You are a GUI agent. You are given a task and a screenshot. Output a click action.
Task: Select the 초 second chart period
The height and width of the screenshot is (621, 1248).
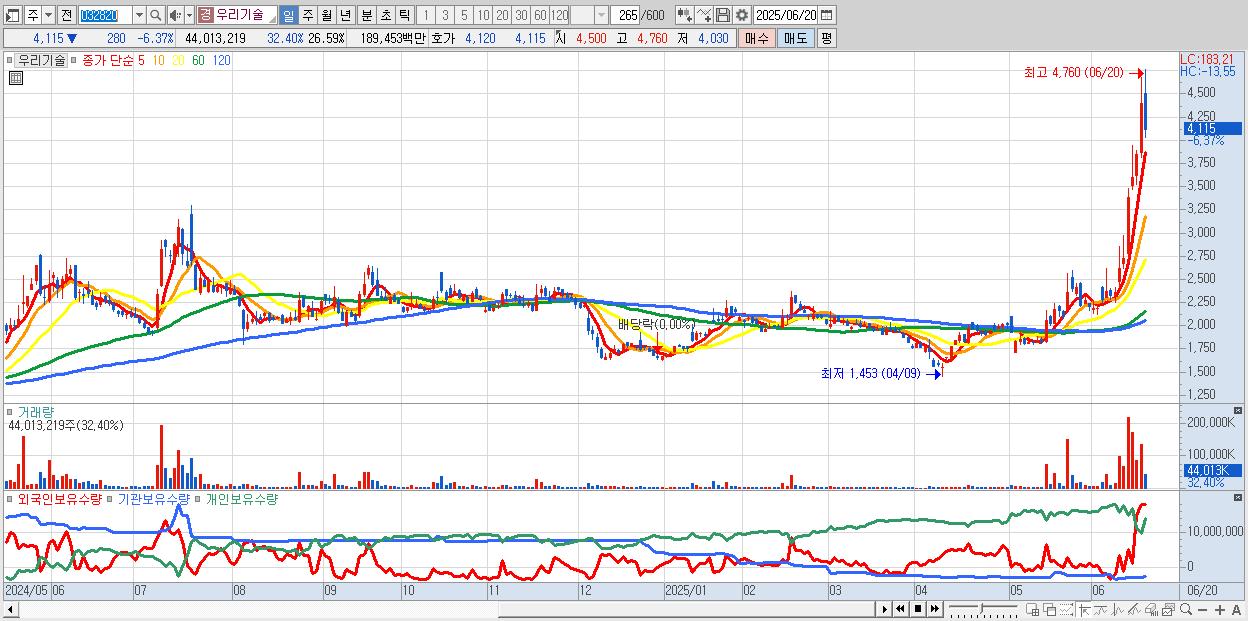385,15
